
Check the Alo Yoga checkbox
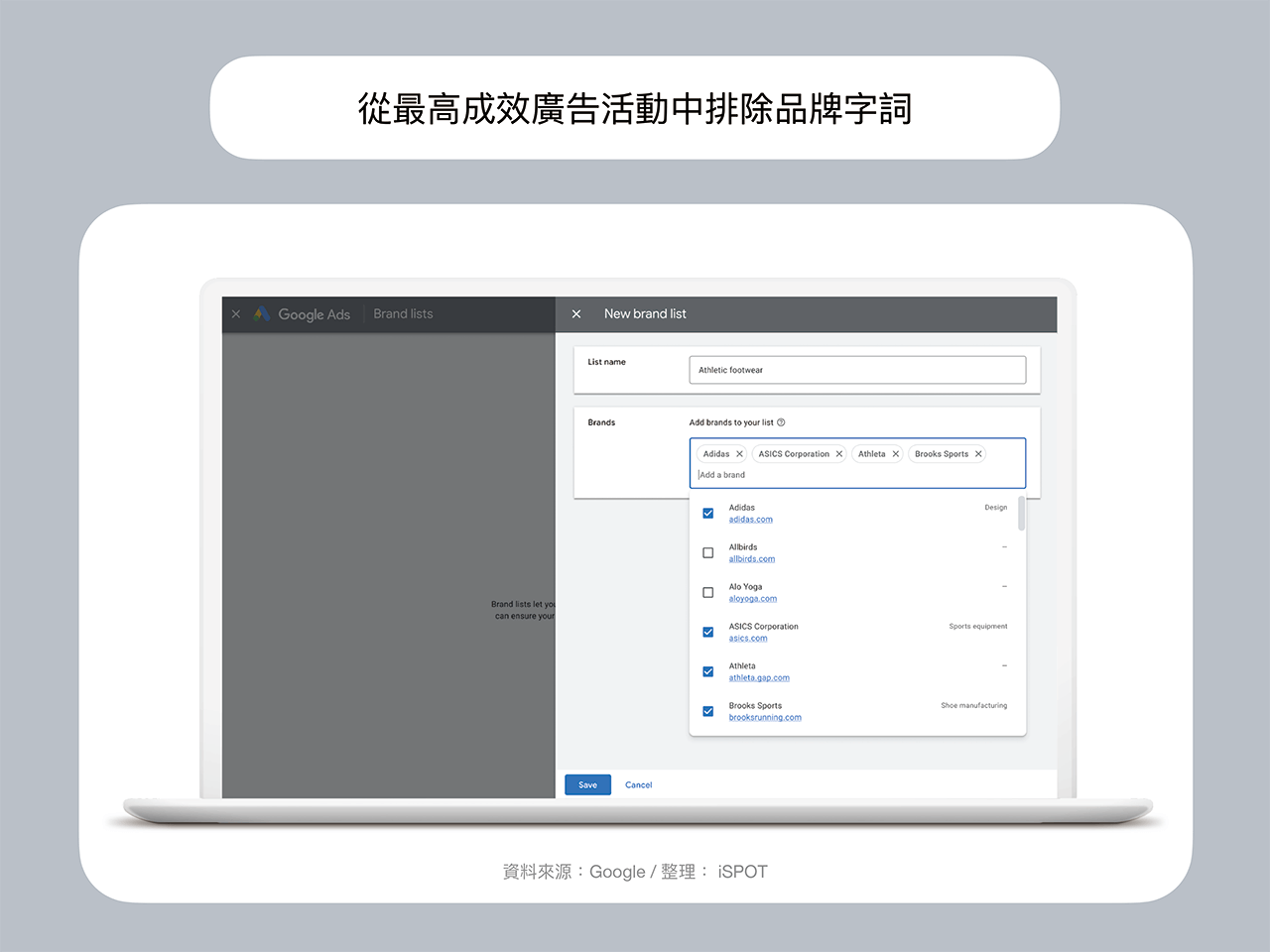click(x=708, y=593)
